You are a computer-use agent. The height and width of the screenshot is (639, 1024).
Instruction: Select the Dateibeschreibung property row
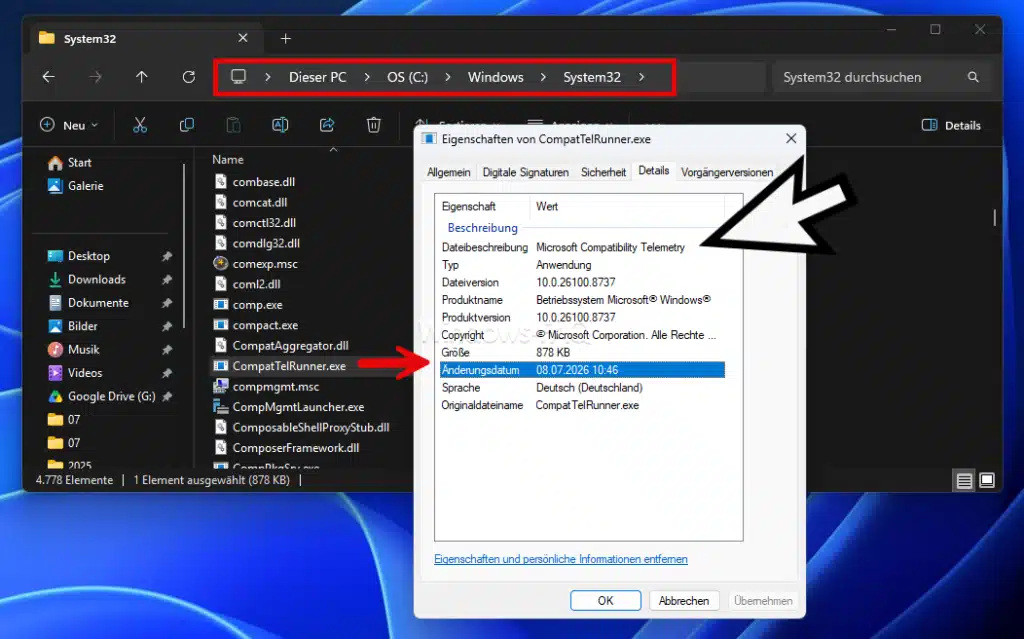(x=583, y=248)
